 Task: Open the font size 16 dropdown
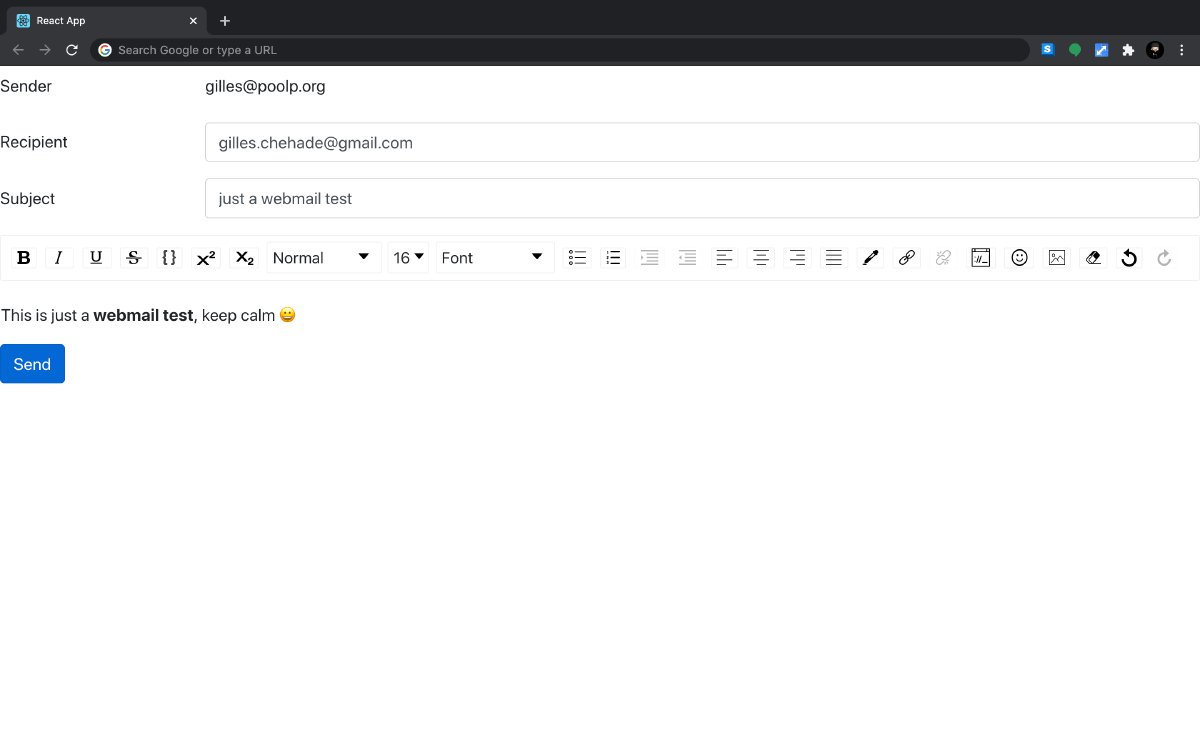point(408,258)
